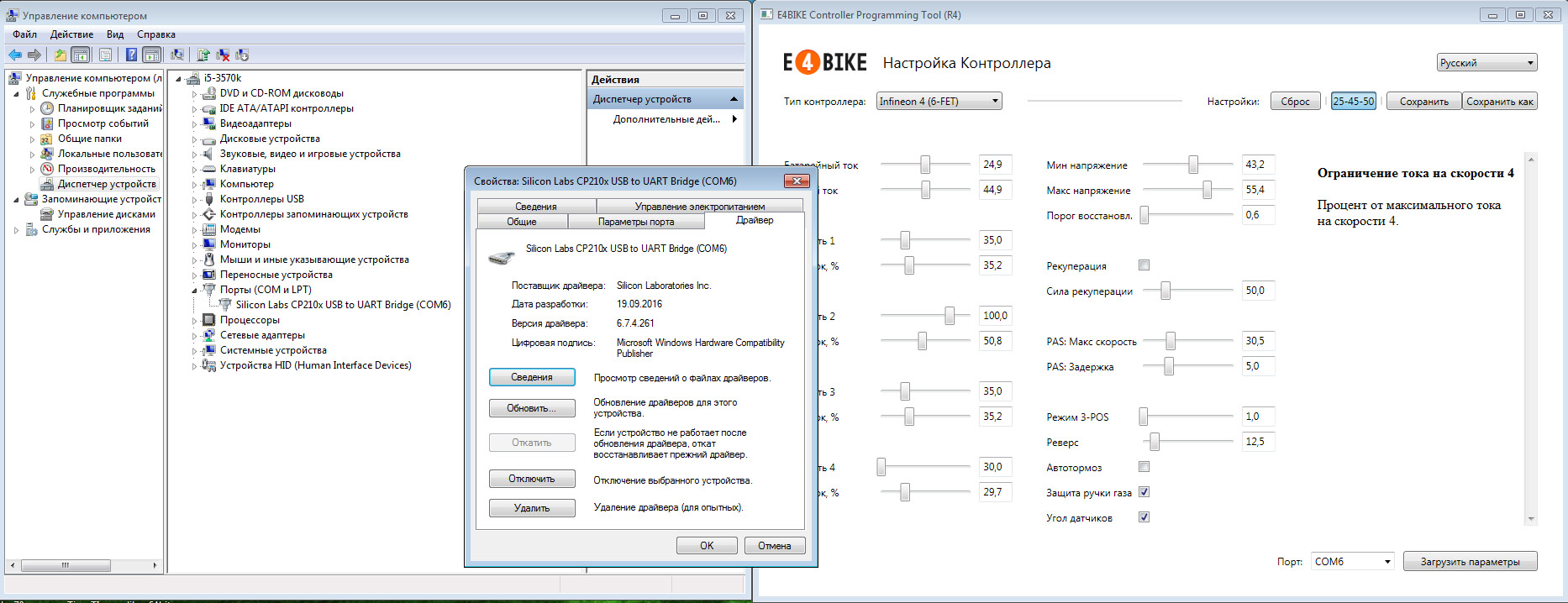Expand the Службы и приложения node
1568x603 pixels.
pyautogui.click(x=16, y=229)
